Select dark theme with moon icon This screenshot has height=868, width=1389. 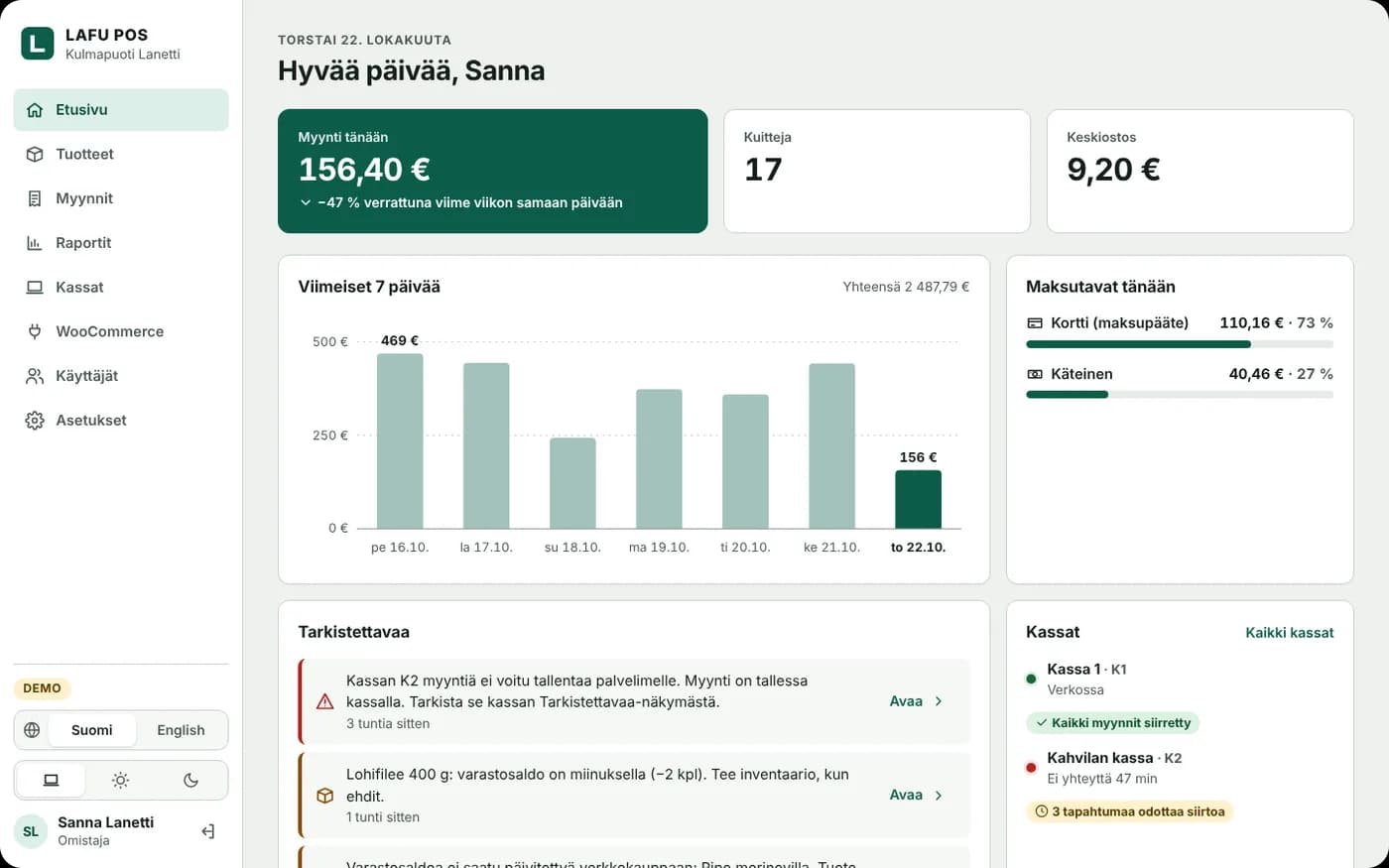pos(190,781)
